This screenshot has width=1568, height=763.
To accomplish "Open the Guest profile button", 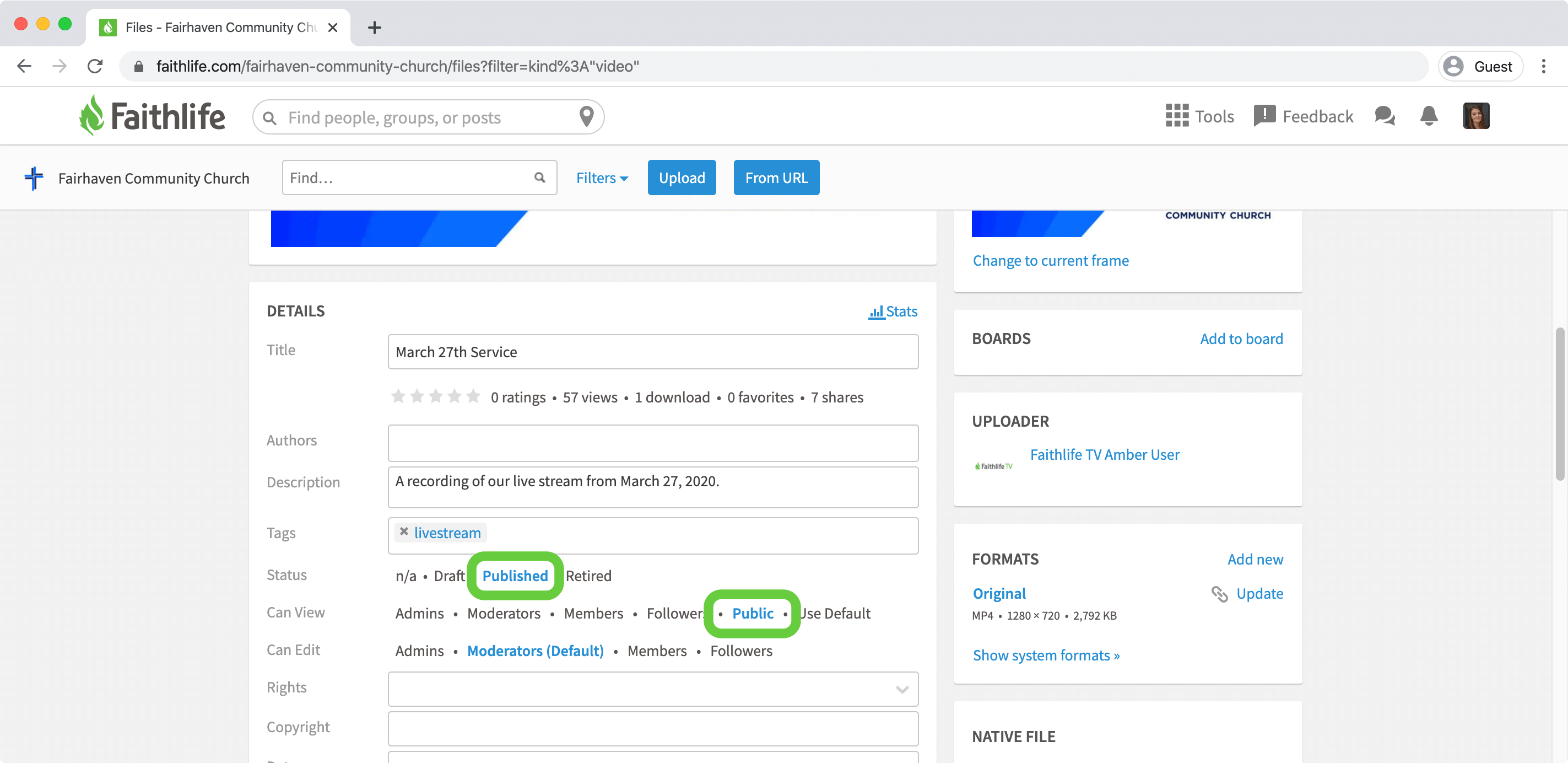I will pos(1480,66).
